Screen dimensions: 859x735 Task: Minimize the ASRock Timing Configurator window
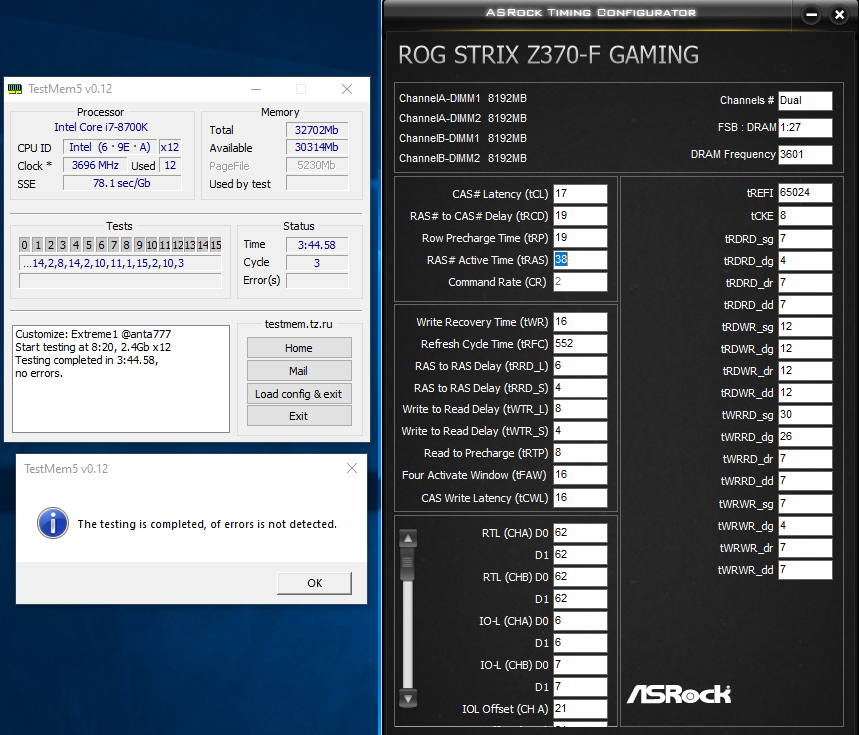point(811,15)
